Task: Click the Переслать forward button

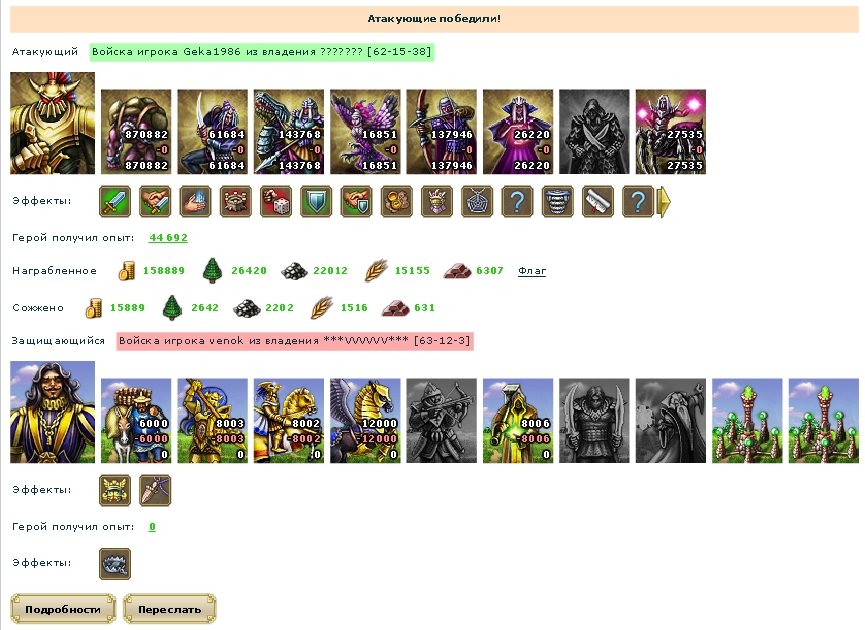Action: pyautogui.click(x=169, y=609)
